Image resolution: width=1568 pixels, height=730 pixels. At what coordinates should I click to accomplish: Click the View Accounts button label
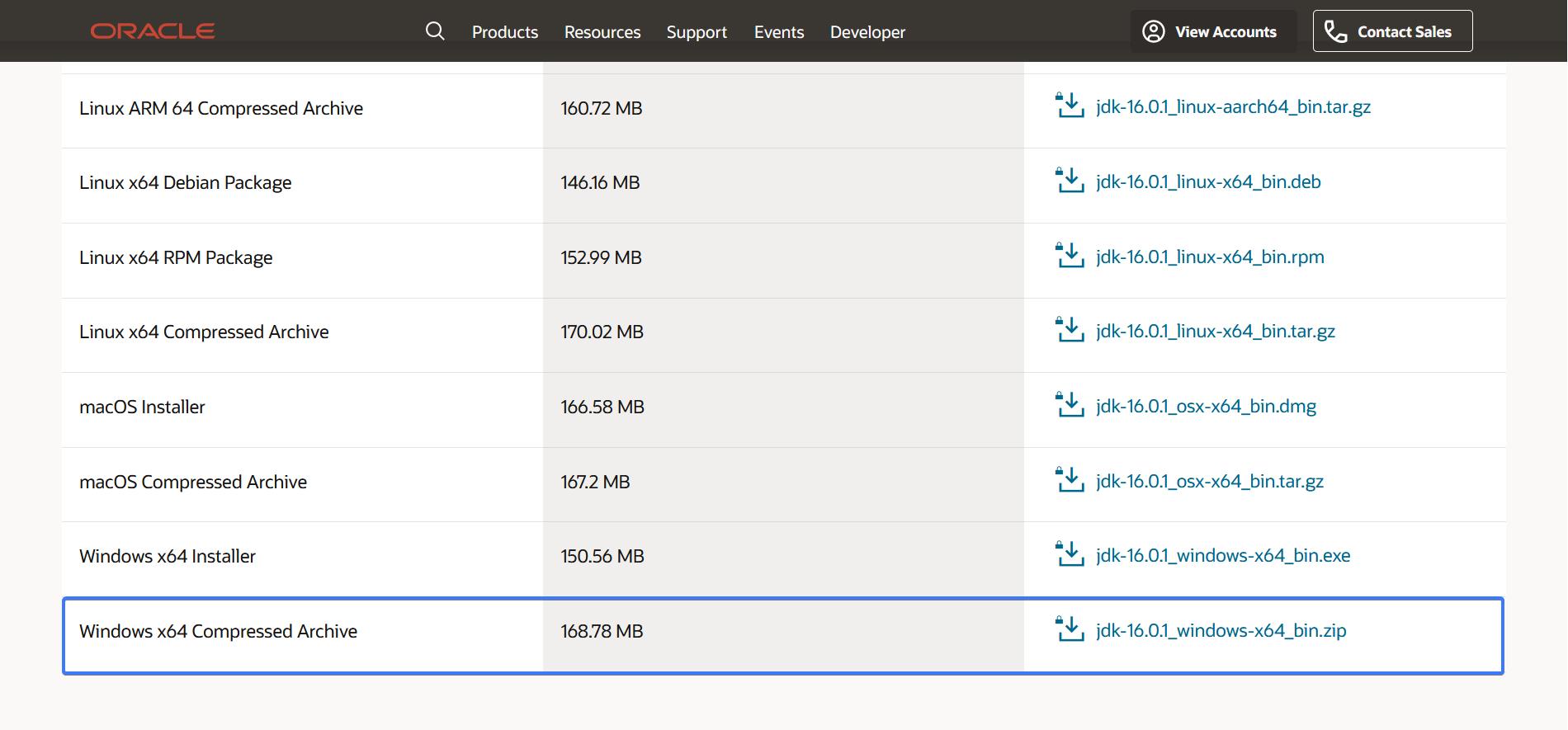(1226, 32)
